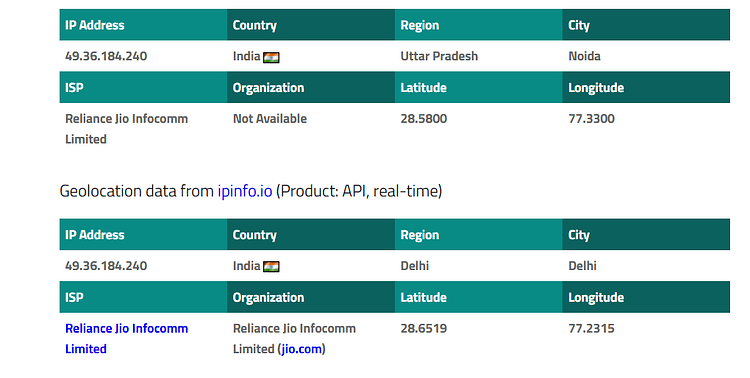Click the longitude value 77.3300
The width and height of the screenshot is (750, 378).
click(x=592, y=119)
